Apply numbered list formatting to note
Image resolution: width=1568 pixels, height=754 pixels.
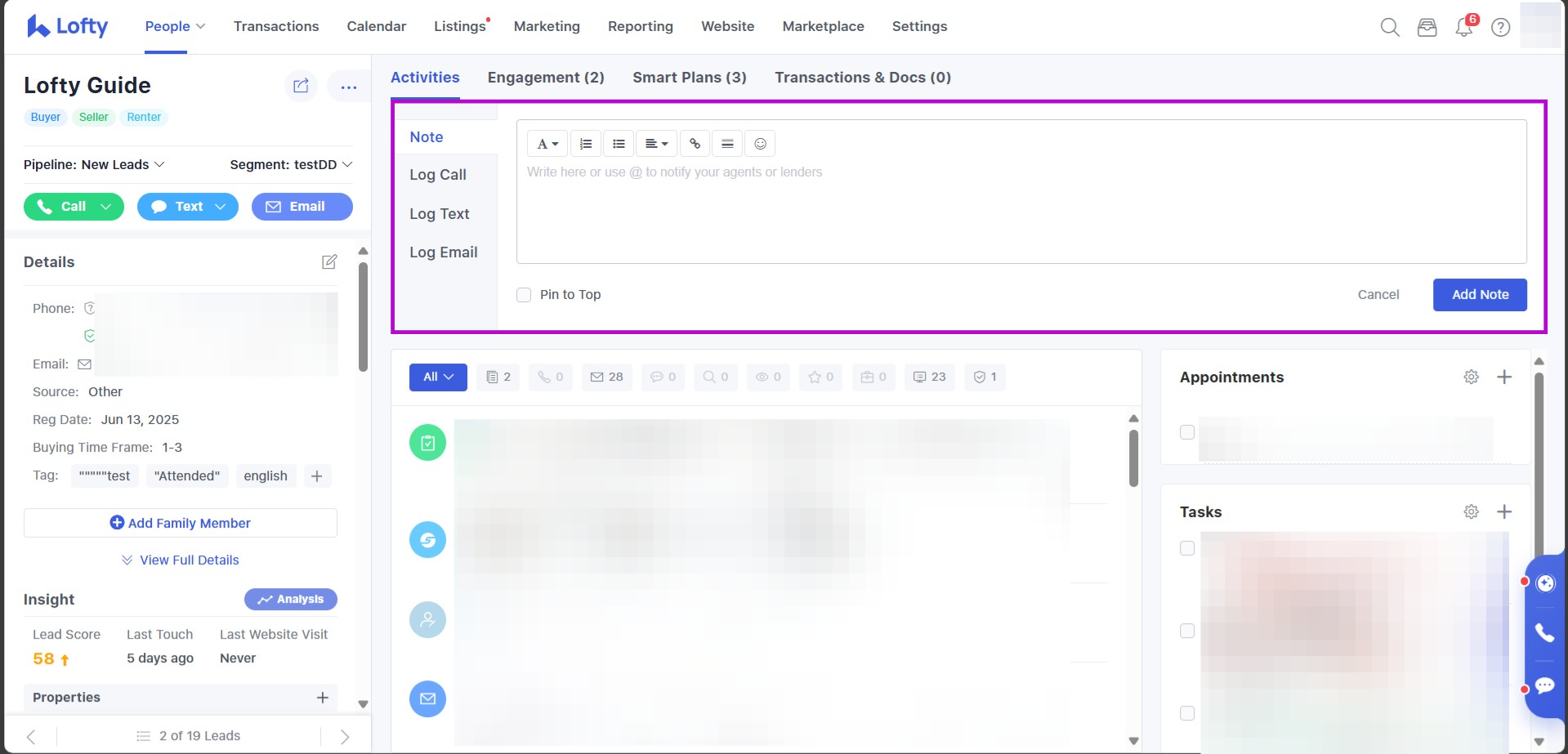point(586,144)
